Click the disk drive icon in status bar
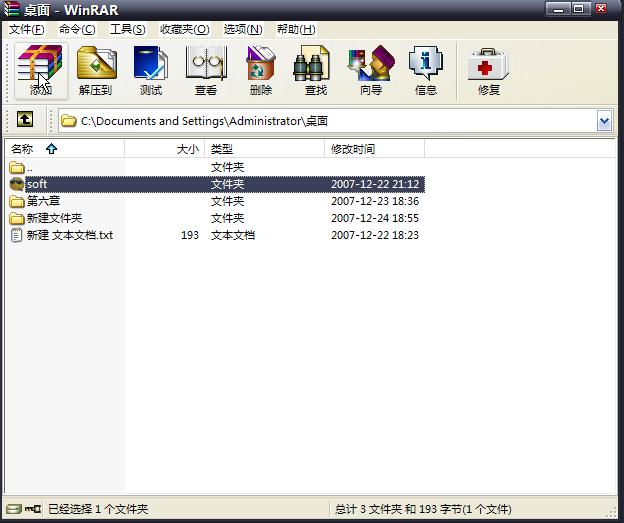This screenshot has width=624, height=523. [14, 509]
